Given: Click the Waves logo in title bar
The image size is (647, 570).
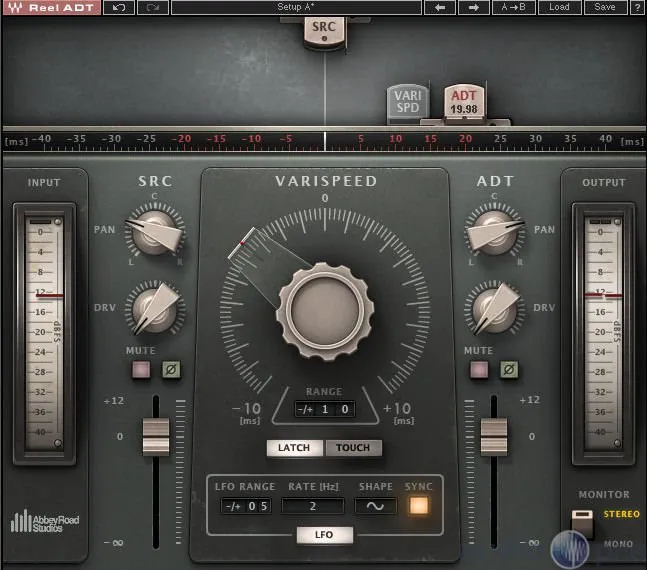Looking at the screenshot, I should click(15, 7).
